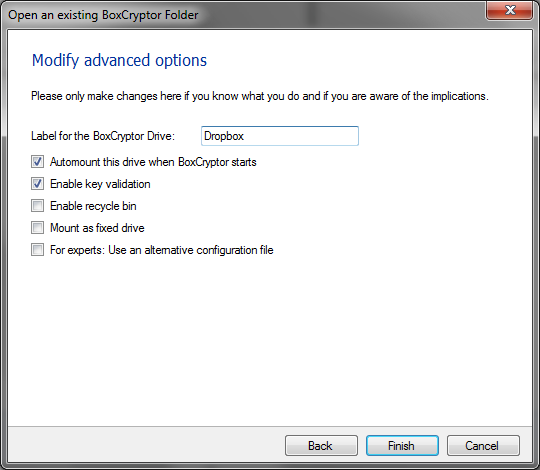The width and height of the screenshot is (540, 470).
Task: Check the Mount as fixed drive box
Action: pos(37,228)
